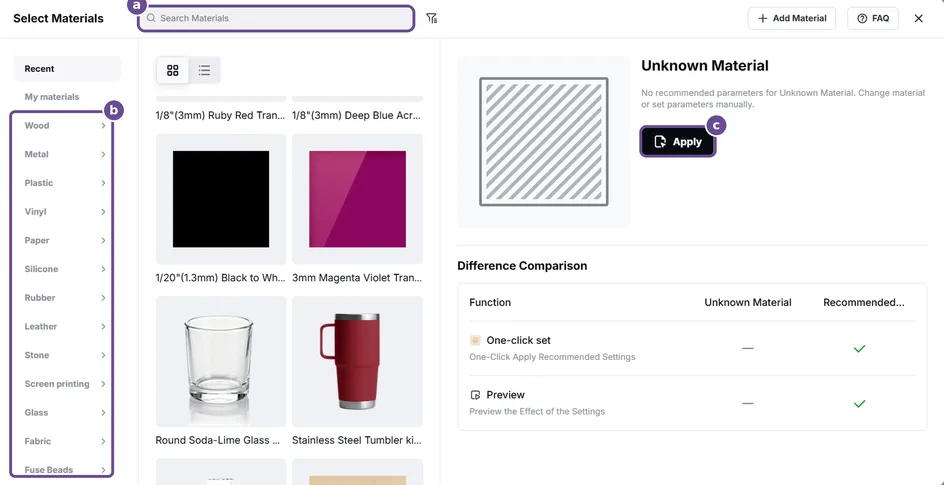Expand the Metal category chevron
The image size is (944, 485).
pyautogui.click(x=104, y=155)
